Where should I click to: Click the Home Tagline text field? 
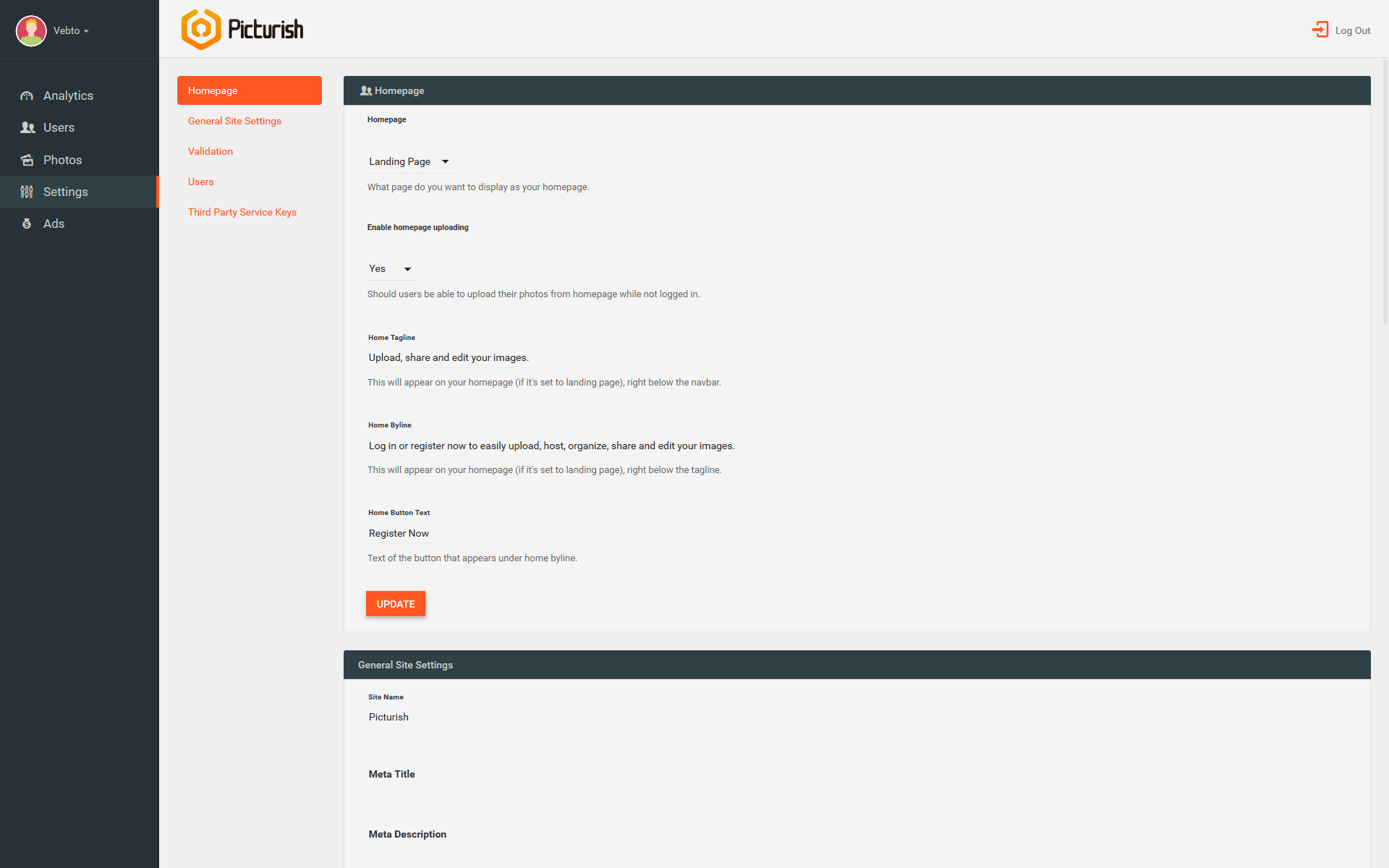click(857, 357)
